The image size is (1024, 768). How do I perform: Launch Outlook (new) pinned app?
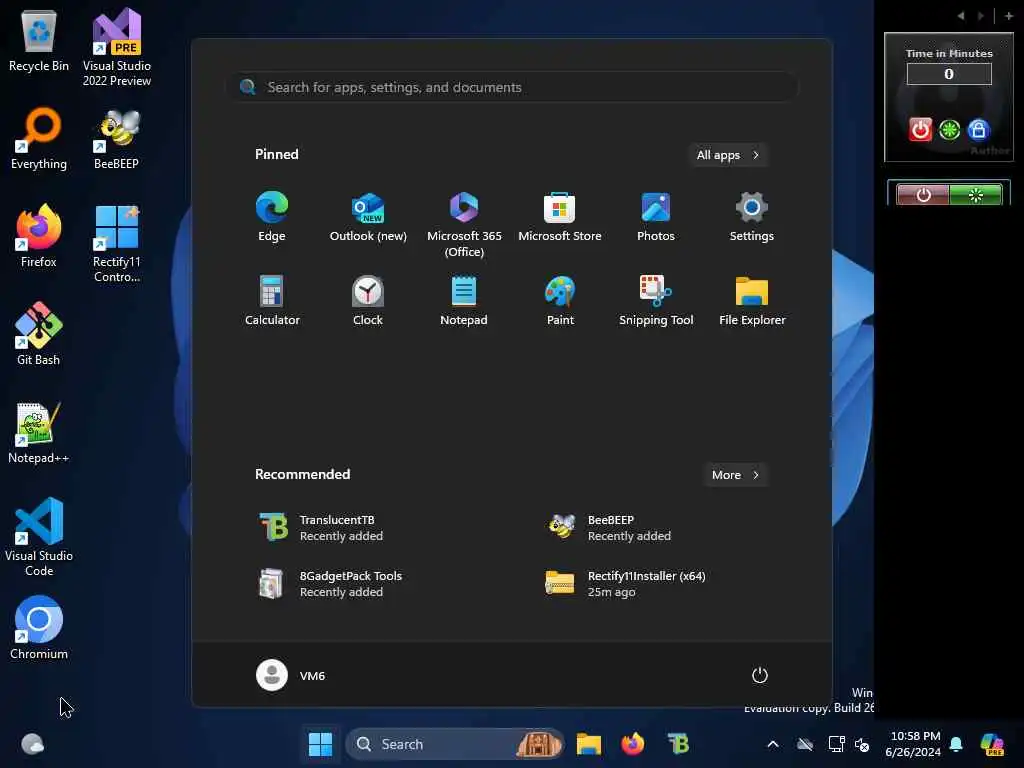(x=368, y=217)
